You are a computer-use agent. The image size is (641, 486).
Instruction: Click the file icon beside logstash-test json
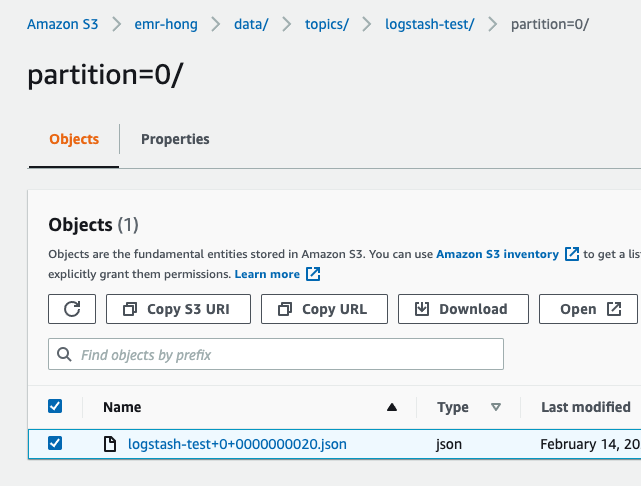(111, 444)
